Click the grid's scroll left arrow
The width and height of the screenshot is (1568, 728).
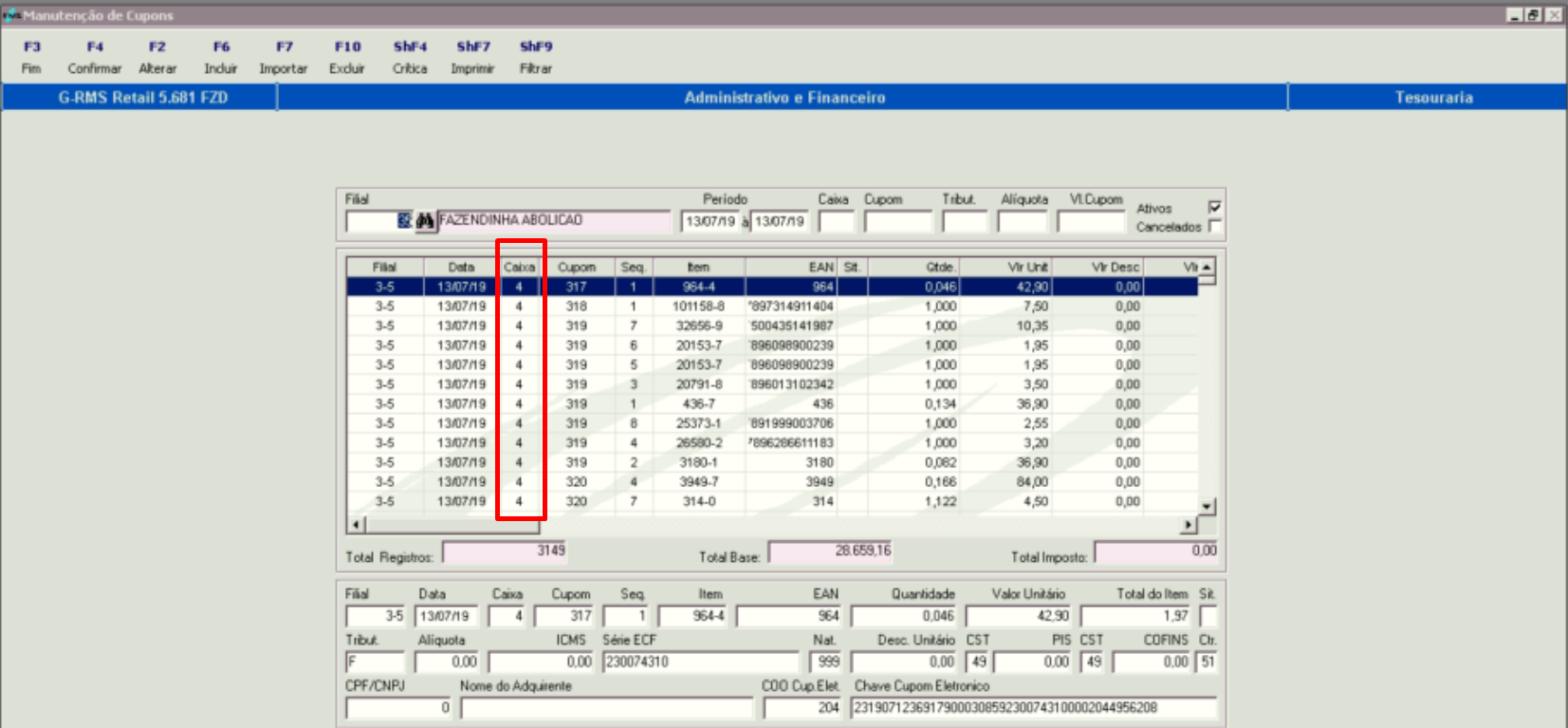(x=356, y=524)
